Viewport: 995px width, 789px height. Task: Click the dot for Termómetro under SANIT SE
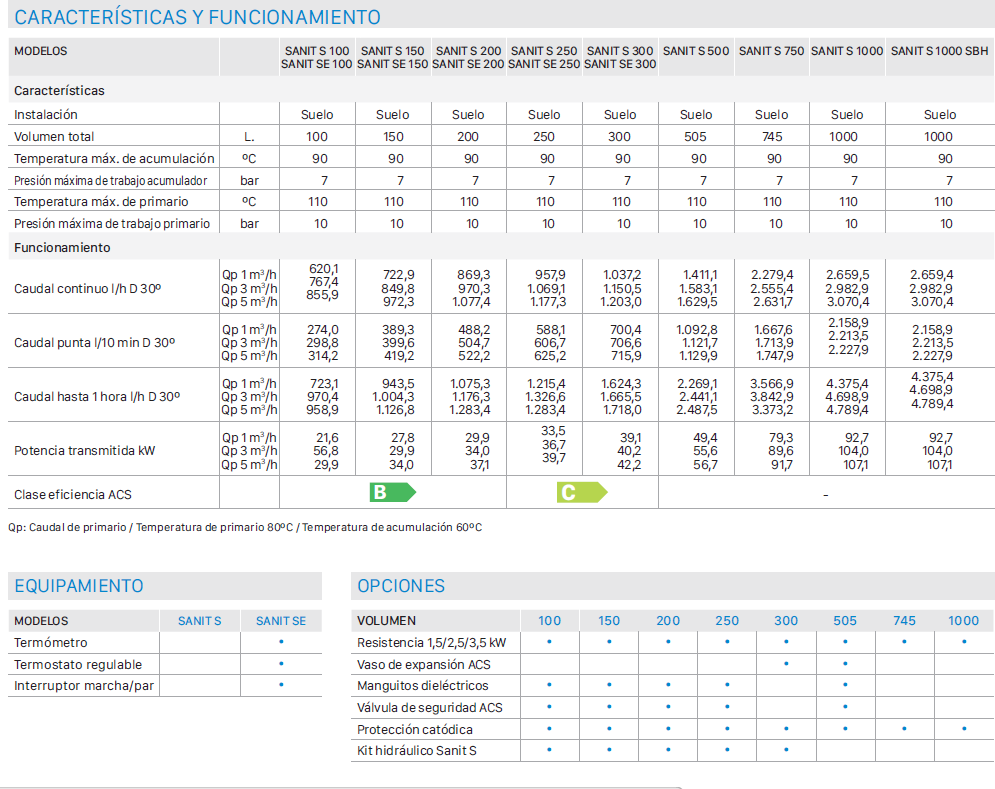click(x=281, y=642)
